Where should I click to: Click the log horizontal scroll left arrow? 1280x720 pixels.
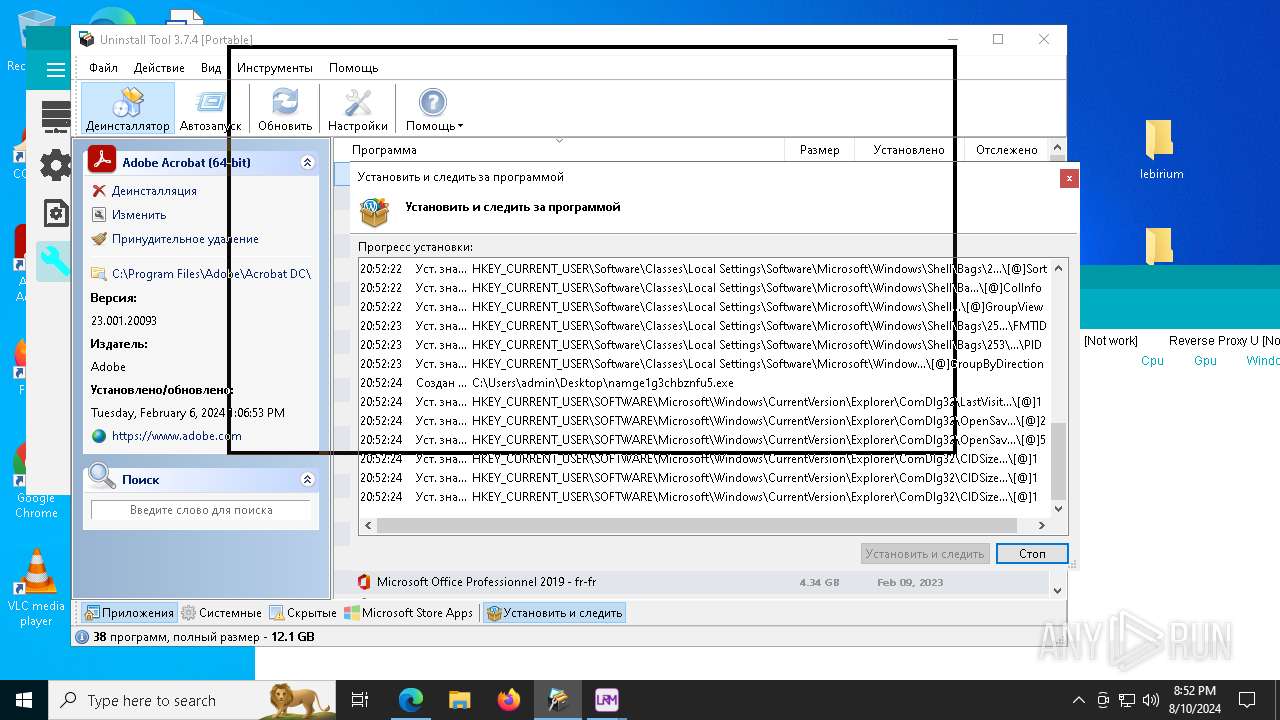tap(368, 525)
